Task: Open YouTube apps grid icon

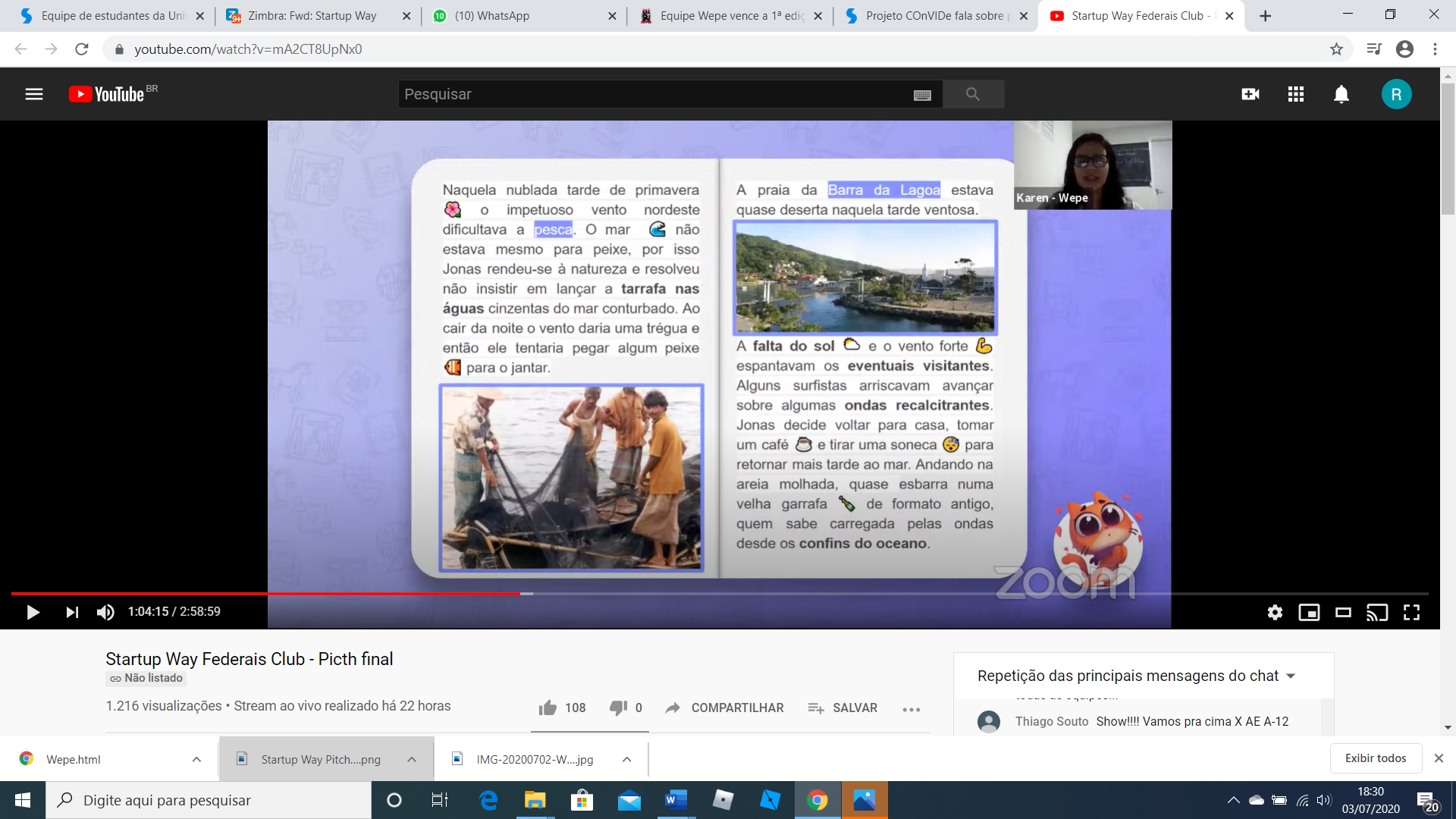Action: coord(1296,94)
